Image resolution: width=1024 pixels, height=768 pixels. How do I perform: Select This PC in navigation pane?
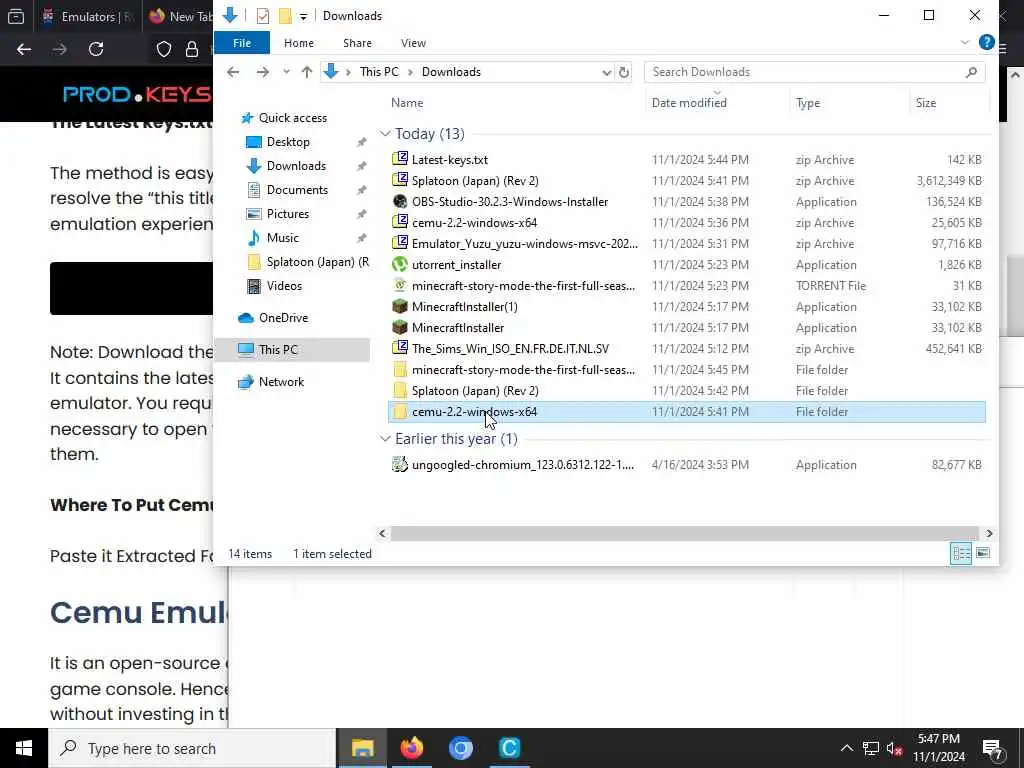pyautogui.click(x=278, y=350)
